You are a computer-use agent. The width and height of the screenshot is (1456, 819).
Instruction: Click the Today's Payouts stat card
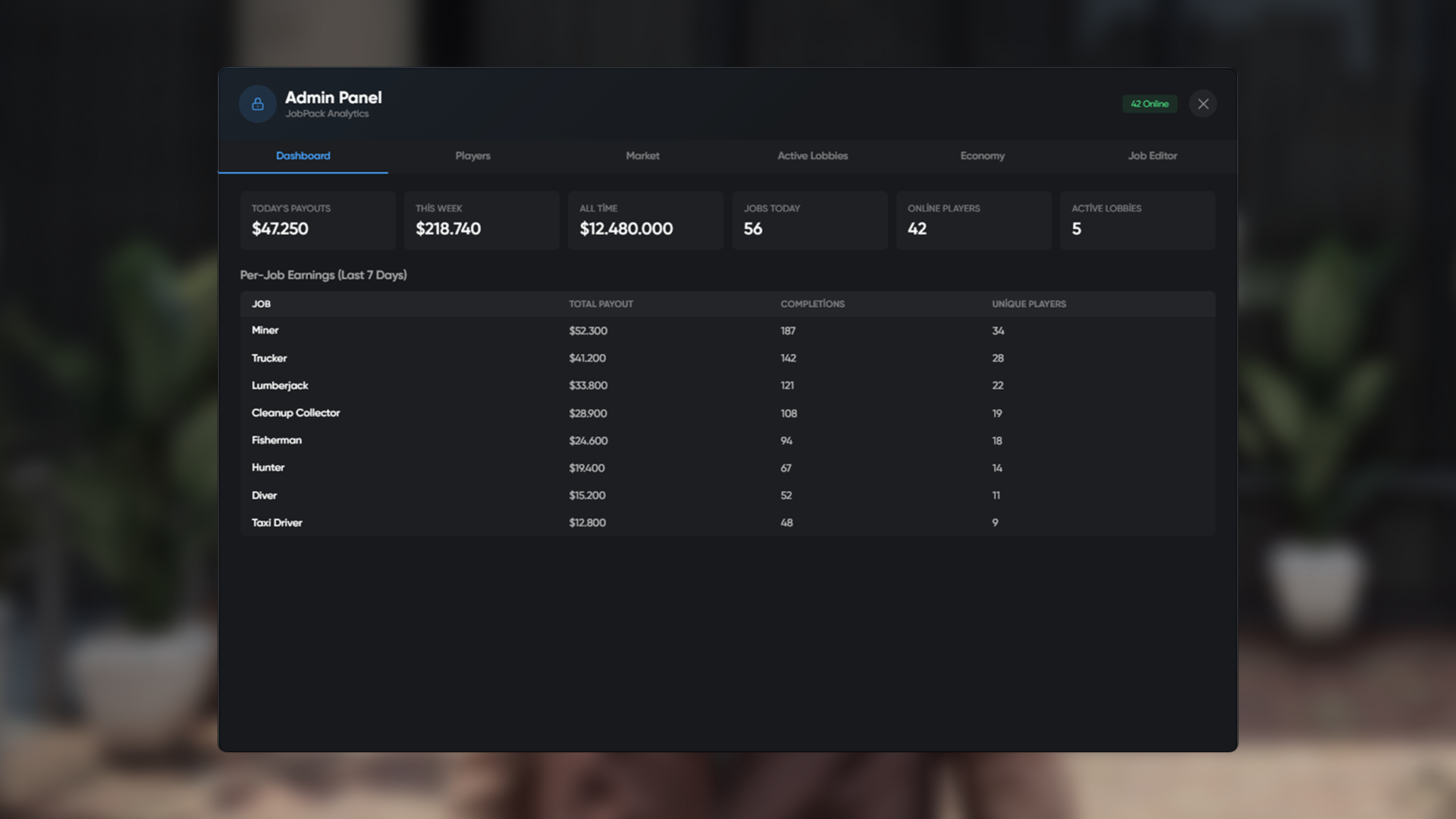pos(317,220)
